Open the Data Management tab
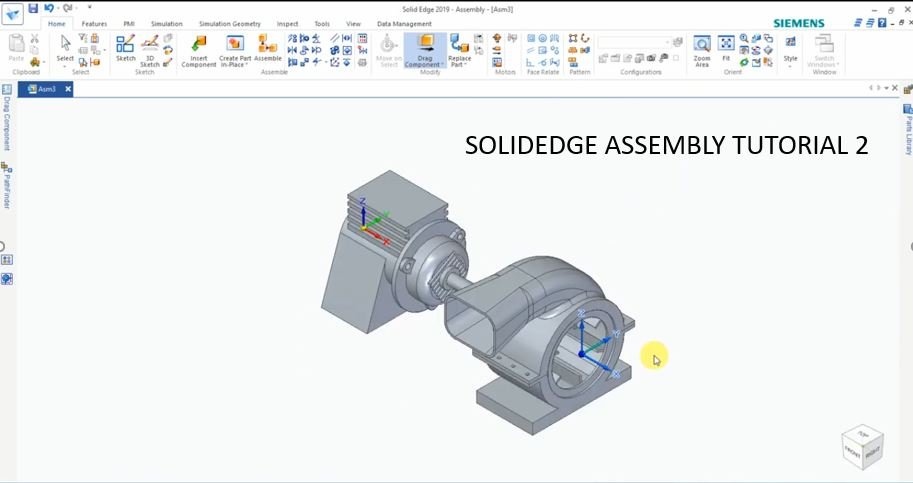 click(x=404, y=24)
